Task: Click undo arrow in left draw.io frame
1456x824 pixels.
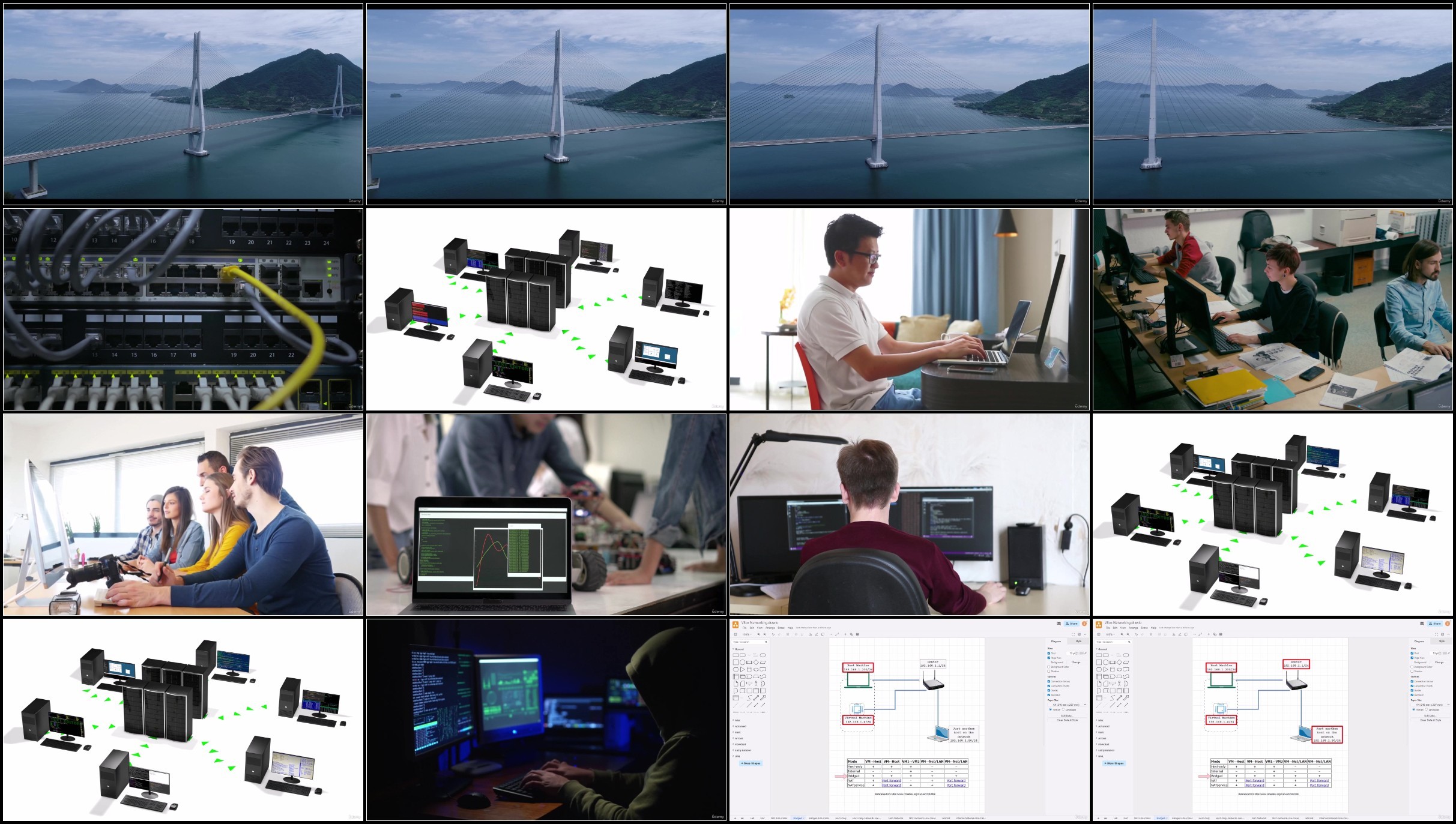Action: point(773,634)
